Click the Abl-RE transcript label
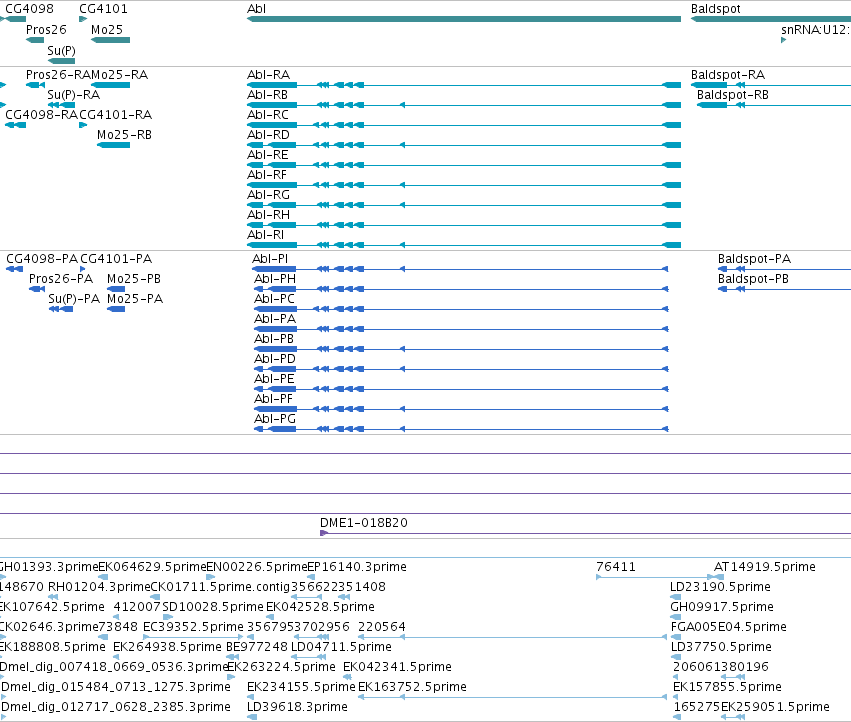The height and width of the screenshot is (722, 851). (x=267, y=155)
